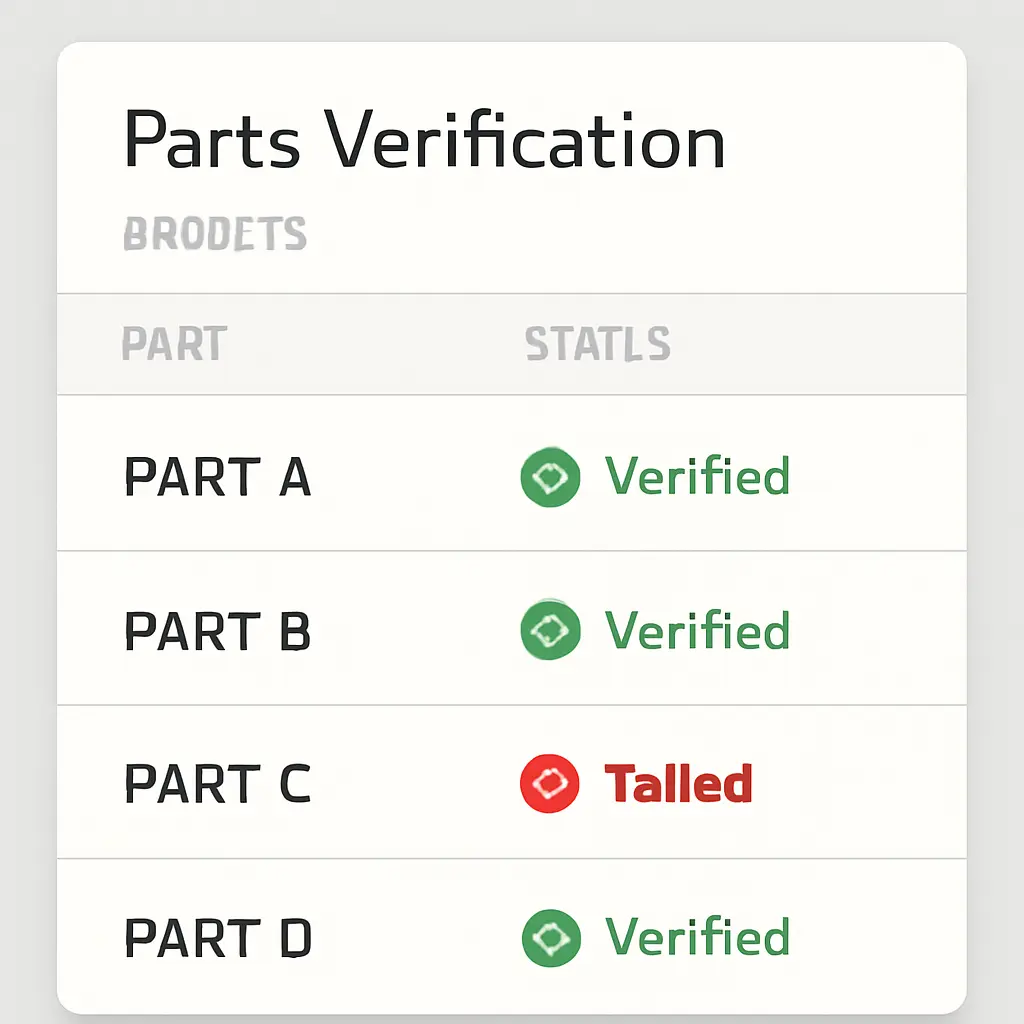
Task: Click the red Talled status text
Action: click(678, 784)
